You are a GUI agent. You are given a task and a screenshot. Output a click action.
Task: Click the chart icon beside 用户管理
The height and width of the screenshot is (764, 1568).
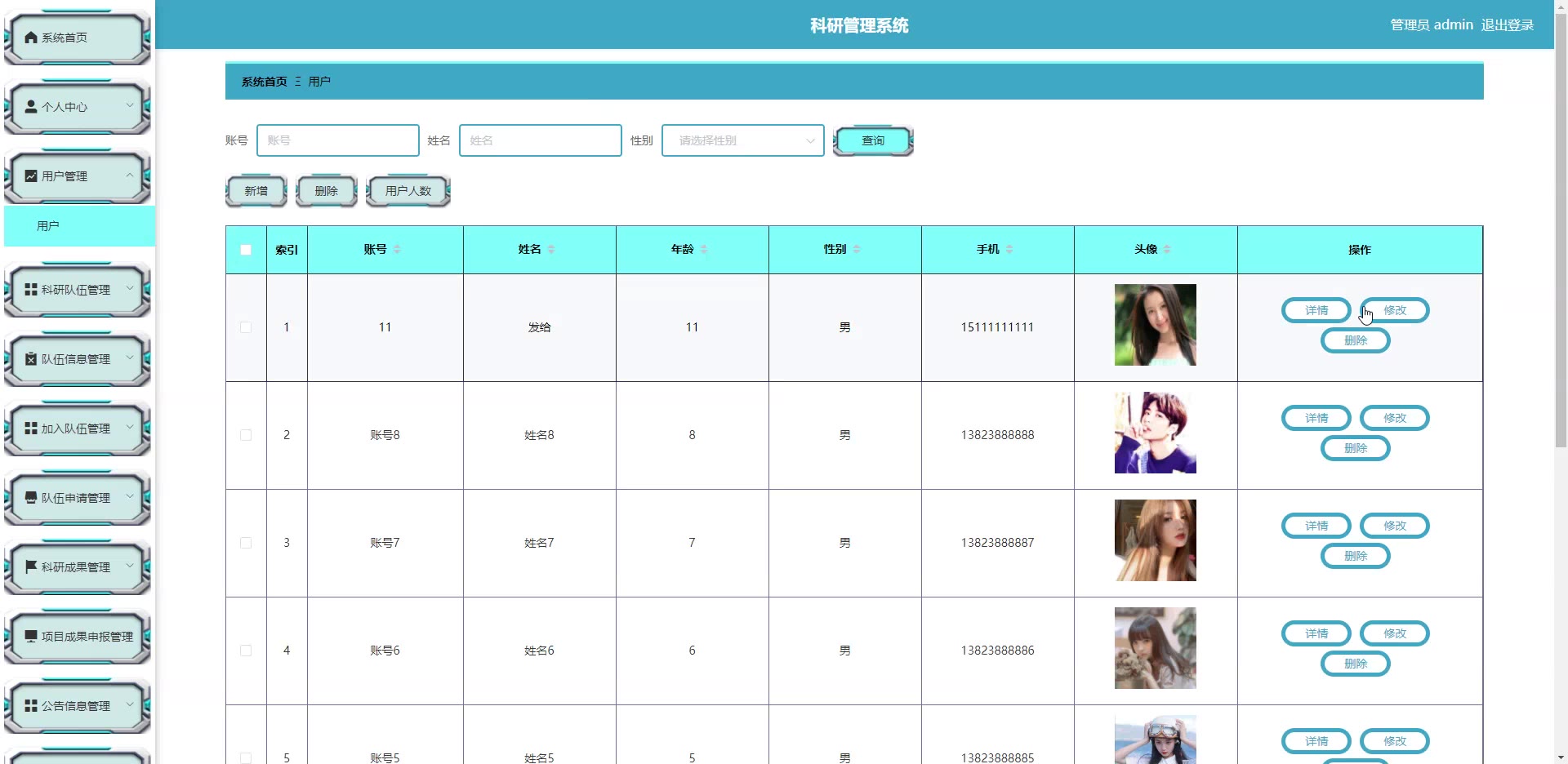click(x=31, y=176)
